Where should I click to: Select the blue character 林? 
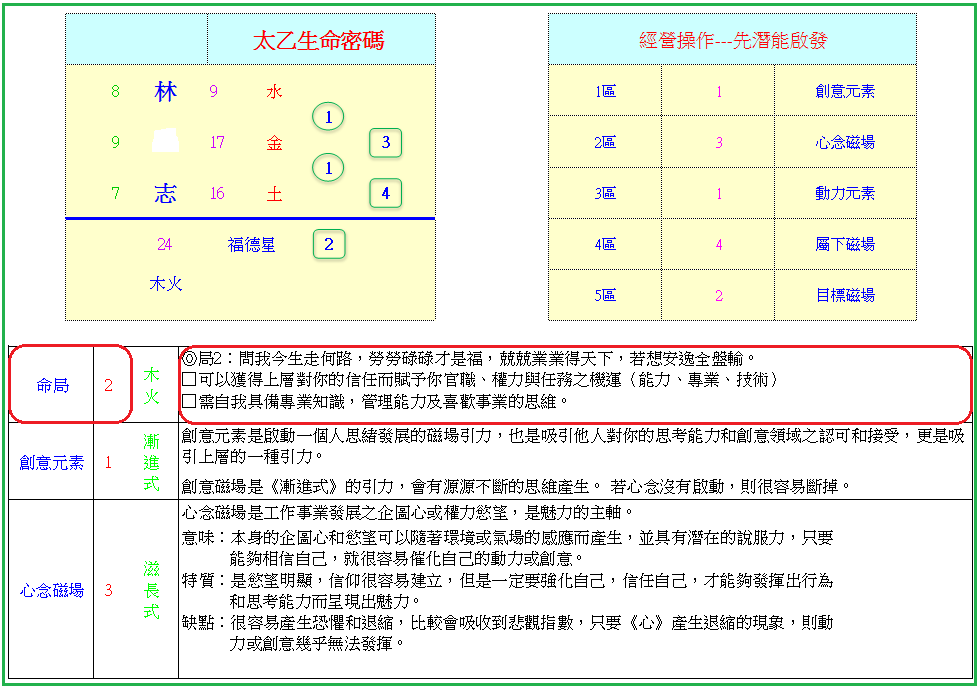(x=165, y=92)
